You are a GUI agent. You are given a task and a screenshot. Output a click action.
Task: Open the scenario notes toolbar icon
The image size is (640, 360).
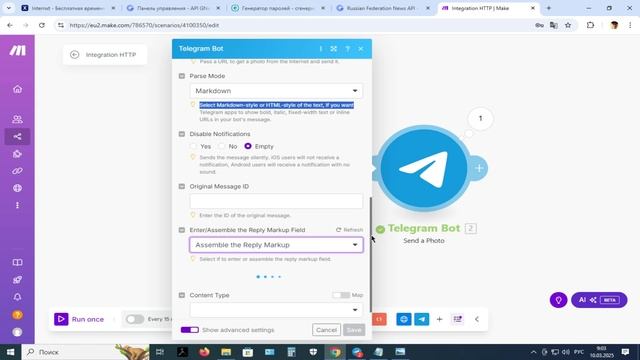point(458,319)
